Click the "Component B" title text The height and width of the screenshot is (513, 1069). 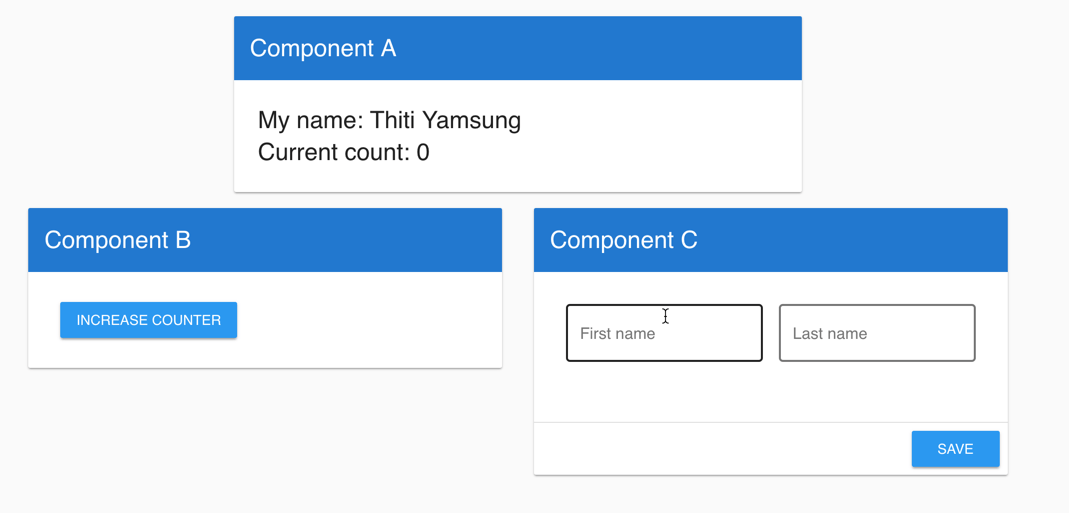coord(118,240)
